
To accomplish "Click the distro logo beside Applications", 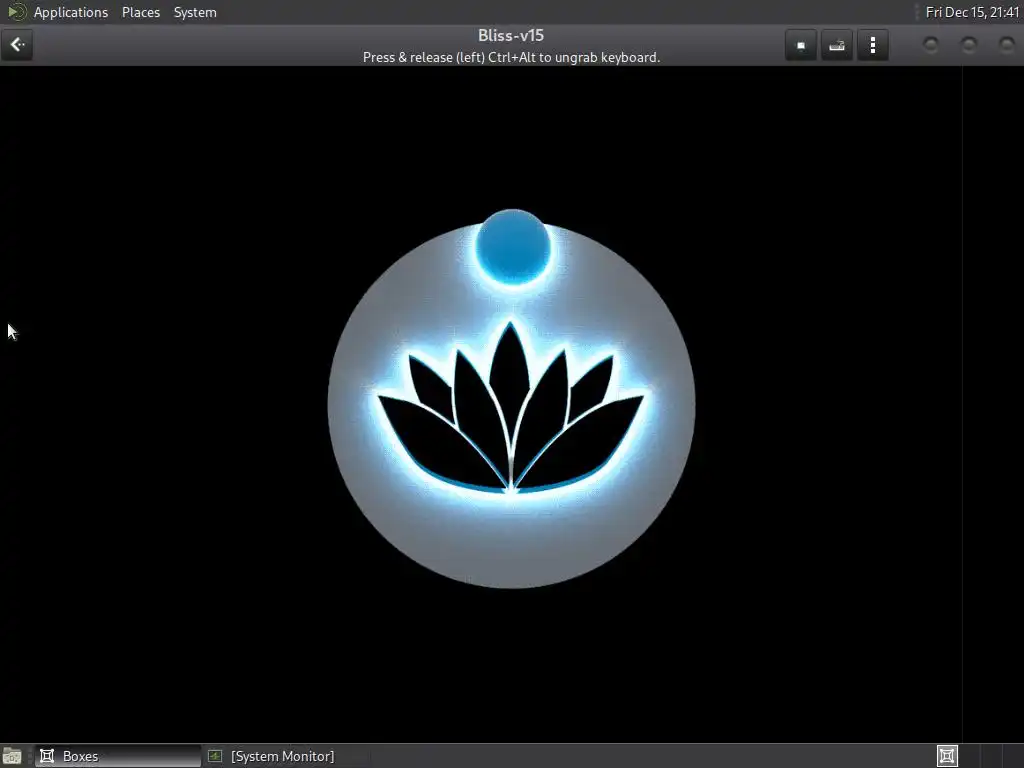I will [x=16, y=12].
